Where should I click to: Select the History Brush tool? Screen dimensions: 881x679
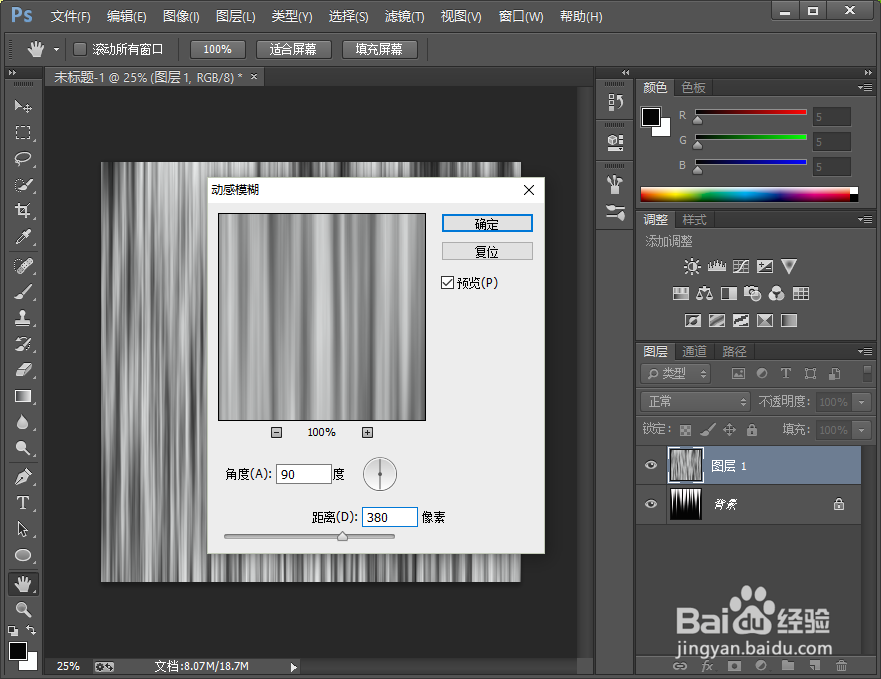click(23, 344)
